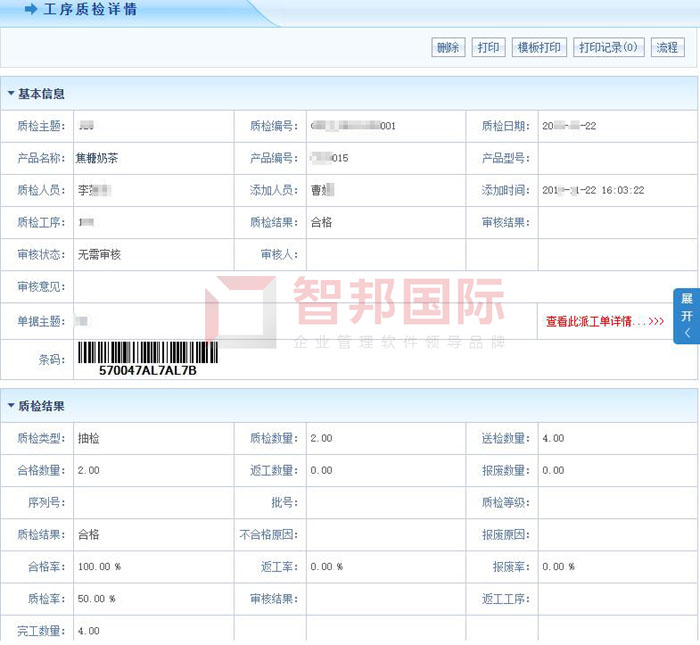Open the 查看此派工单详情 link

(604, 322)
